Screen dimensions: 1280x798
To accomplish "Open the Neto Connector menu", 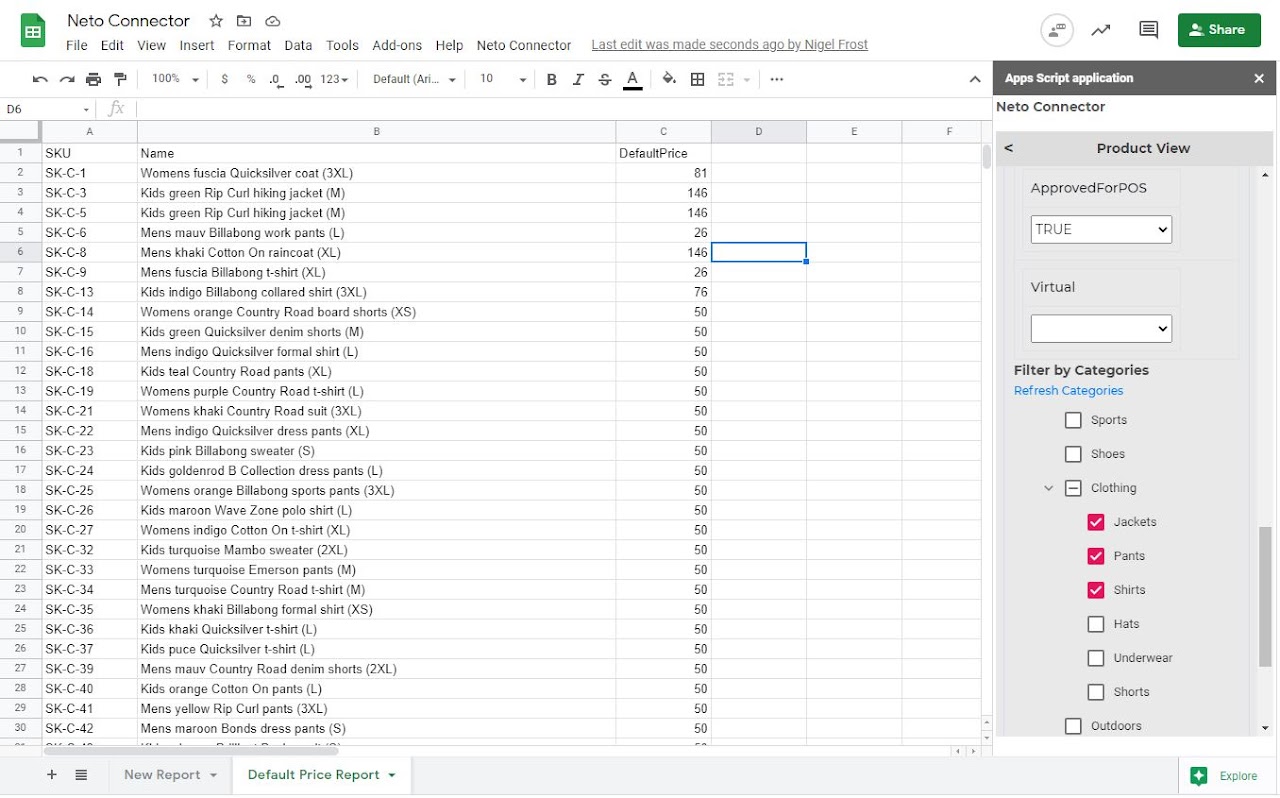I will [x=523, y=45].
